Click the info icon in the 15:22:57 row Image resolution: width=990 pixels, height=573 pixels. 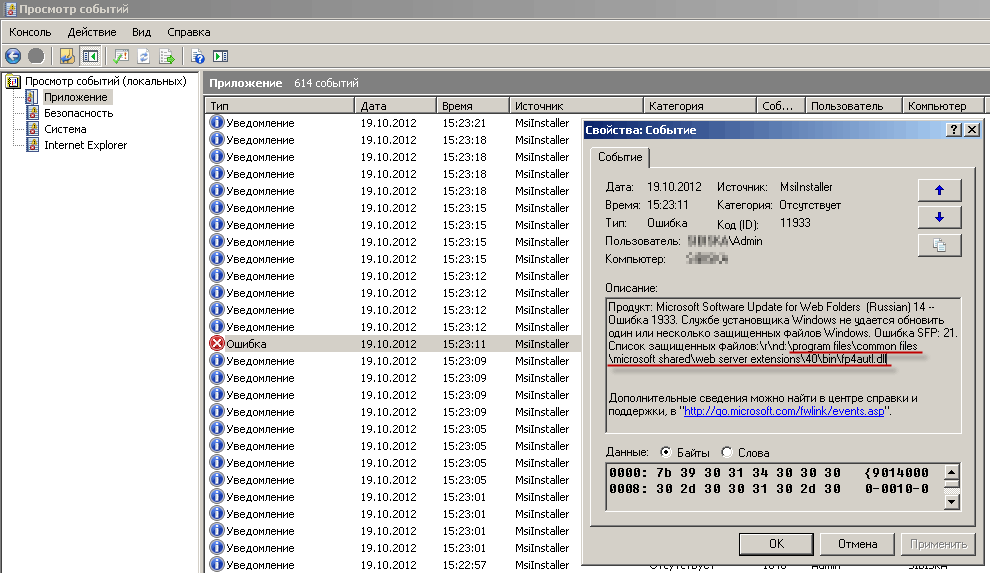217,564
